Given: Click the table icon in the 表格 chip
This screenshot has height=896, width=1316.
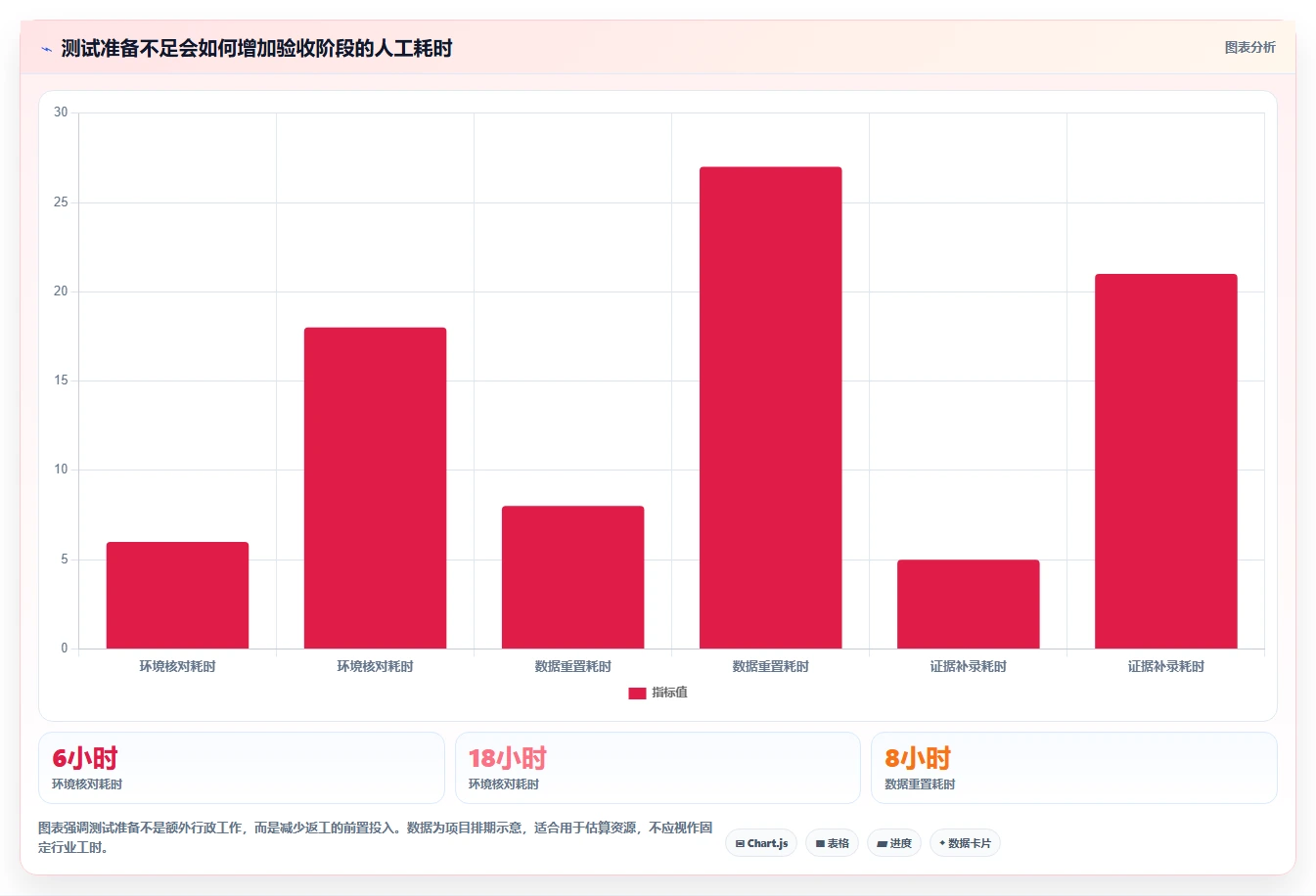Looking at the screenshot, I should coord(820,843).
